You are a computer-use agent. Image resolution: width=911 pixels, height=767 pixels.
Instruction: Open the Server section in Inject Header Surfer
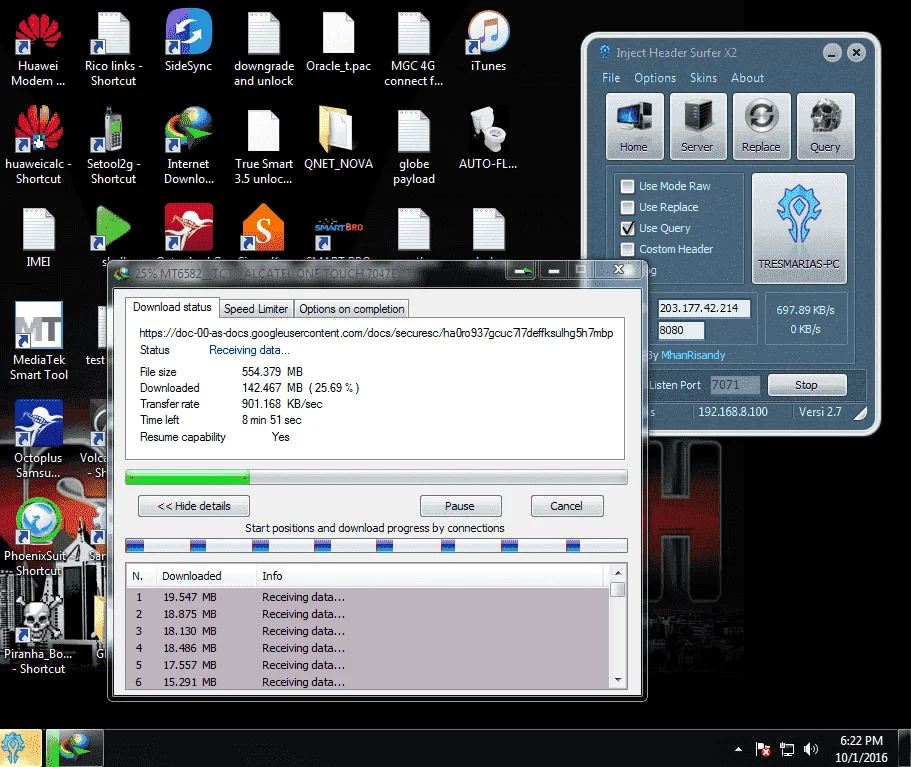(698, 126)
